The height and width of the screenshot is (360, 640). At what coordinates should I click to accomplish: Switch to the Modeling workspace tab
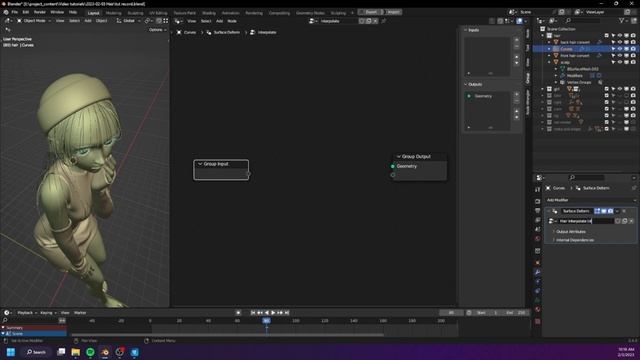tap(113, 13)
